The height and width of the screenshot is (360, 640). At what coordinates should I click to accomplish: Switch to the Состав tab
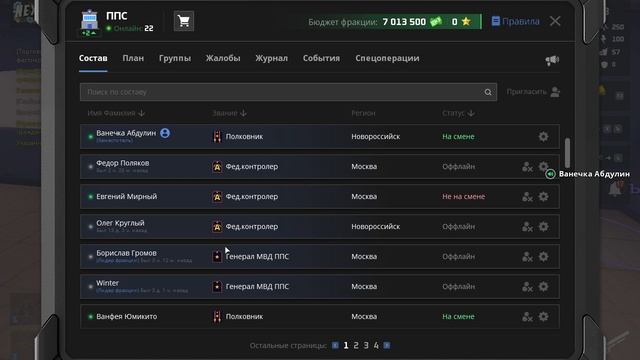[x=93, y=58]
